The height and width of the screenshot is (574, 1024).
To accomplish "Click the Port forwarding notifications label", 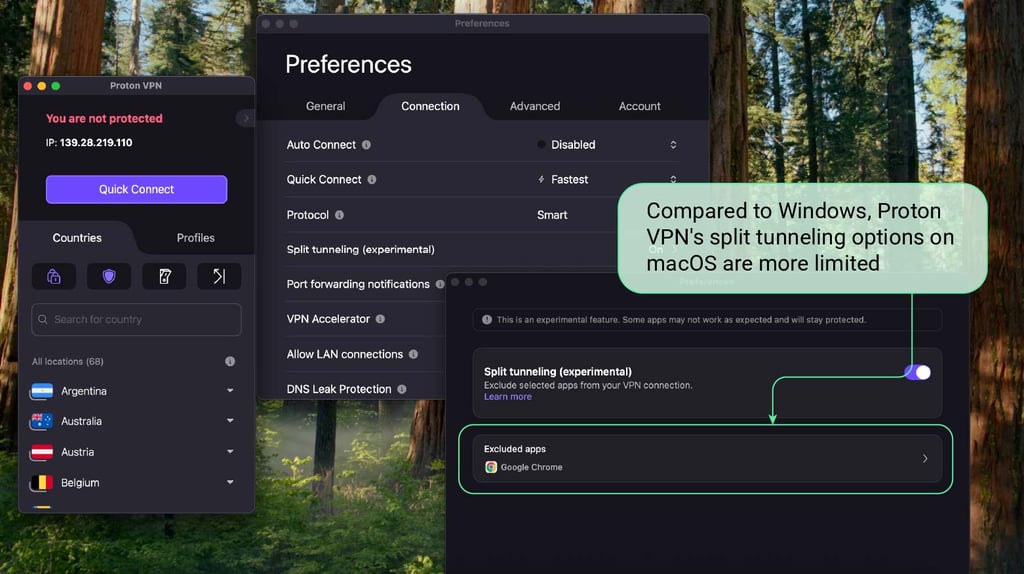I will click(358, 284).
